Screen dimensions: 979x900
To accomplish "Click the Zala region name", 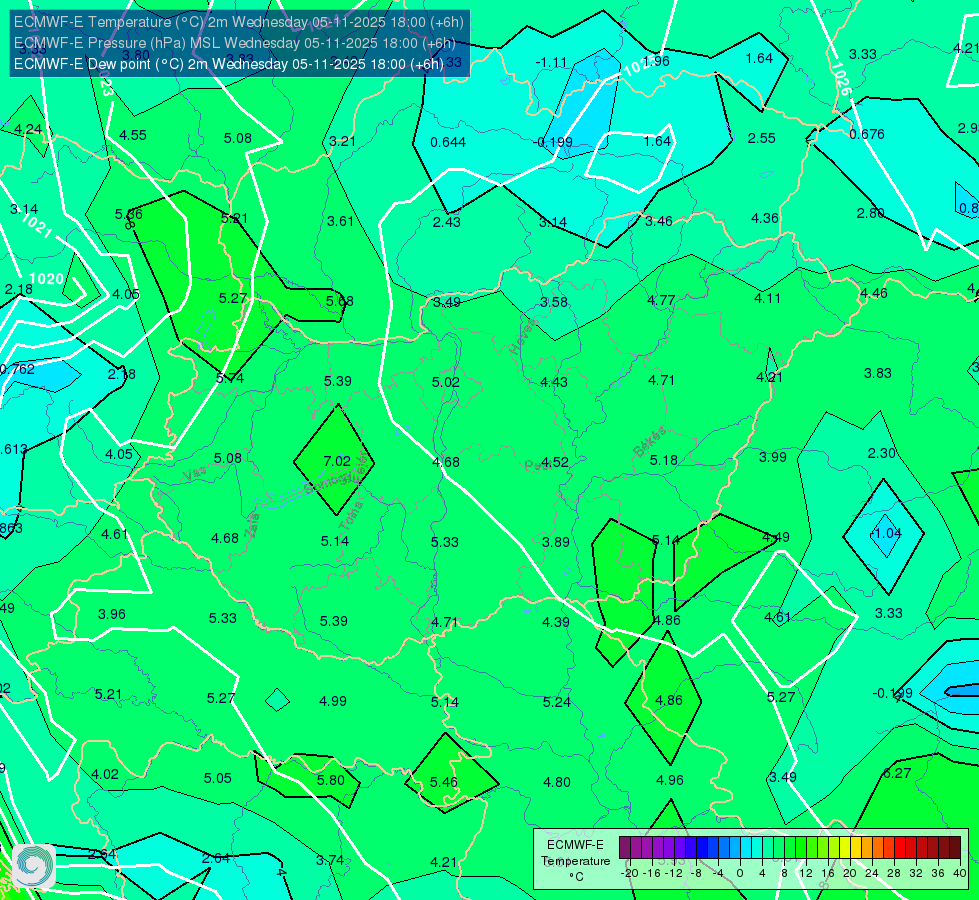I will click(252, 525).
